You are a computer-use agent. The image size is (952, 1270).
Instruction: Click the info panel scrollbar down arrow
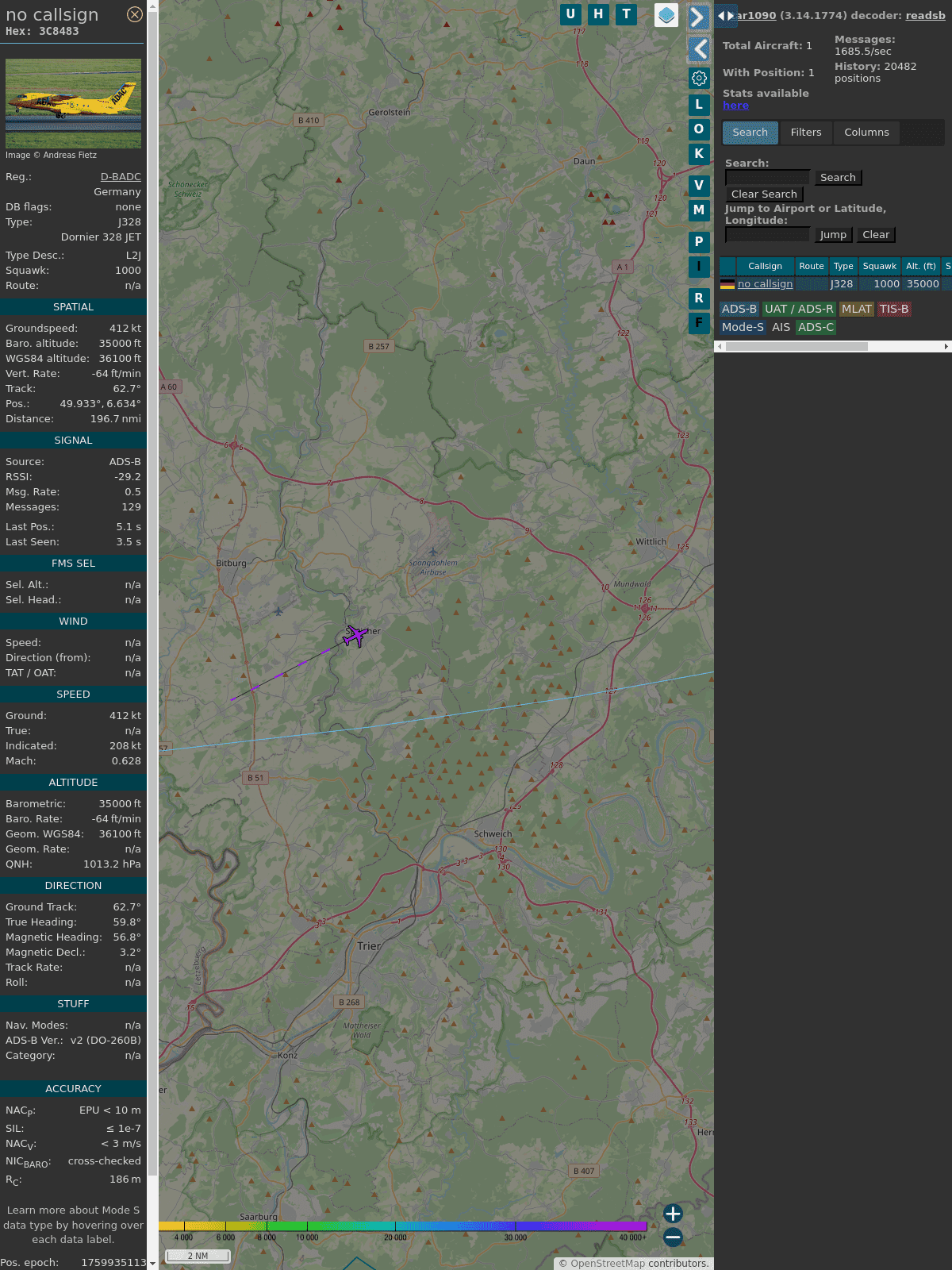pyautogui.click(x=152, y=1264)
